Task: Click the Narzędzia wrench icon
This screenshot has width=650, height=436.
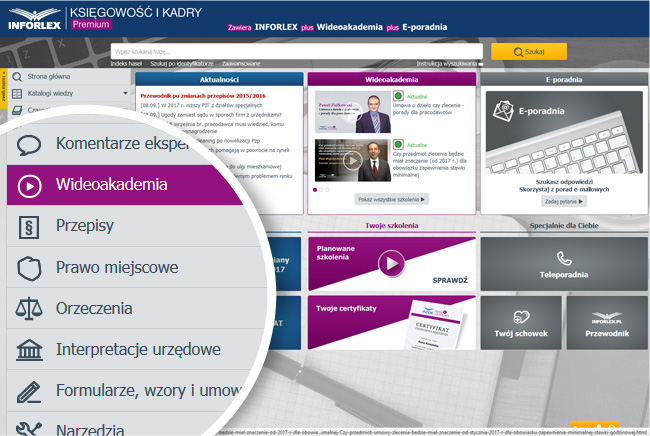Action: coord(29,429)
